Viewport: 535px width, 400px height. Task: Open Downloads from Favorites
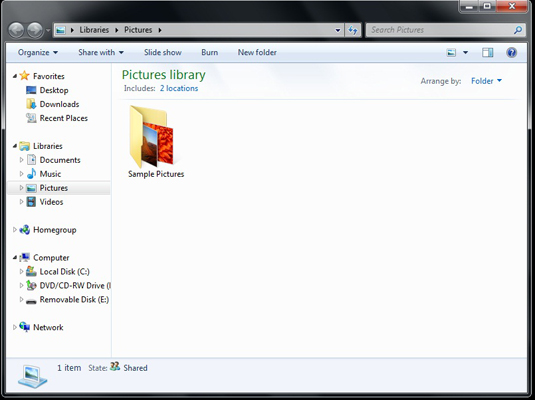[59, 104]
